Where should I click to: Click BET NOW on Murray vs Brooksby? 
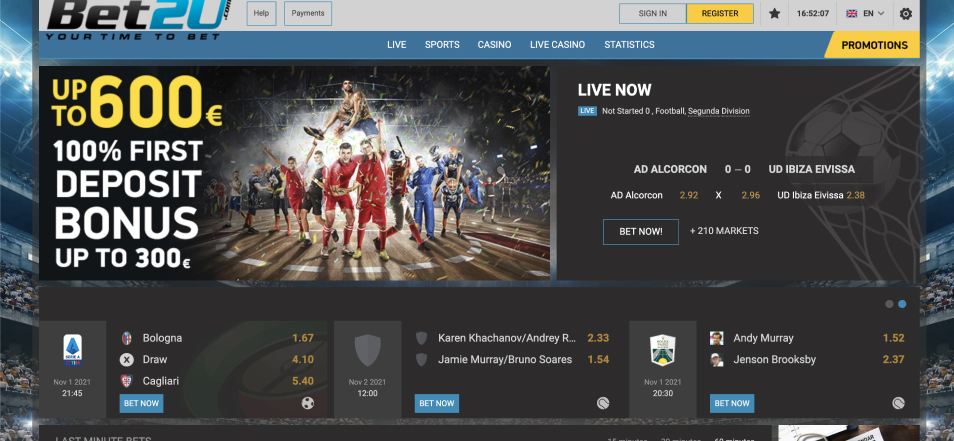click(x=732, y=403)
